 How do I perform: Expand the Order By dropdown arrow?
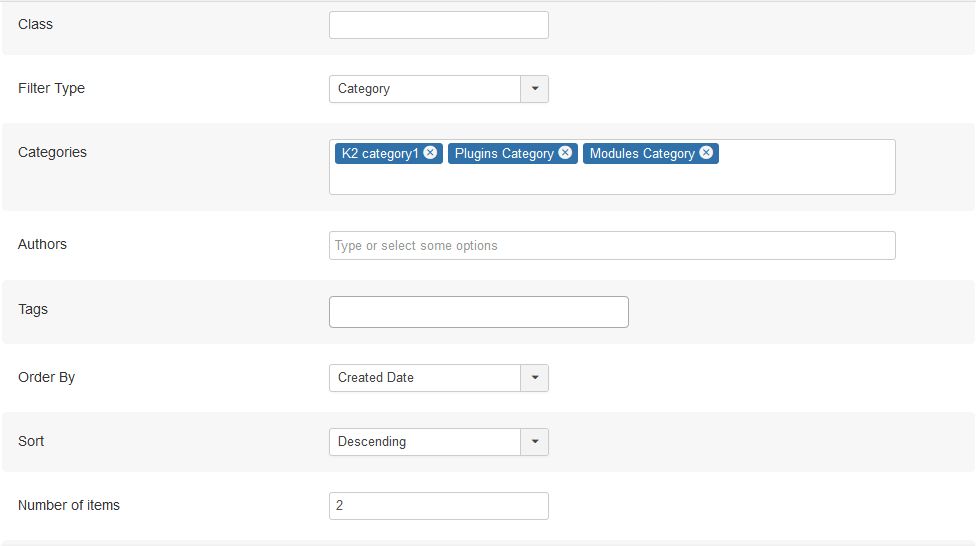click(534, 378)
